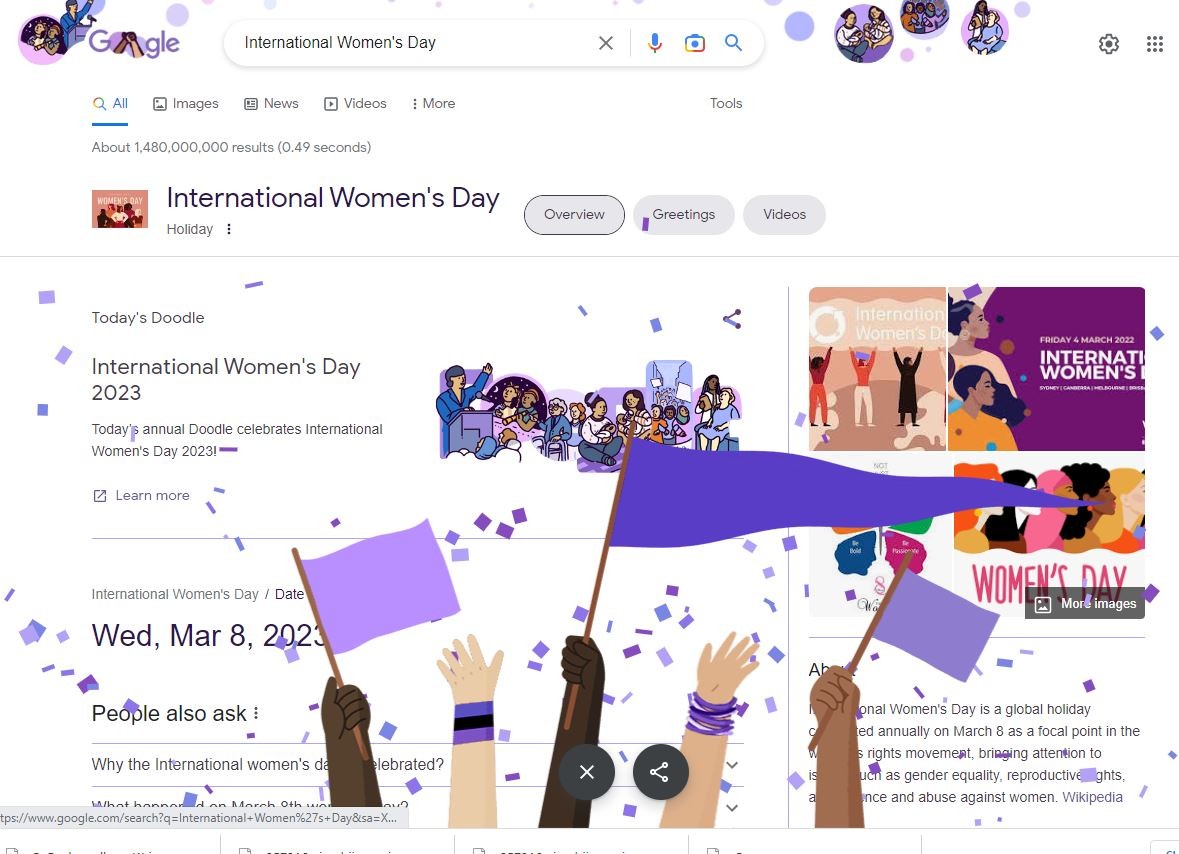
Task: Switch to the News tab
Action: tap(271, 104)
